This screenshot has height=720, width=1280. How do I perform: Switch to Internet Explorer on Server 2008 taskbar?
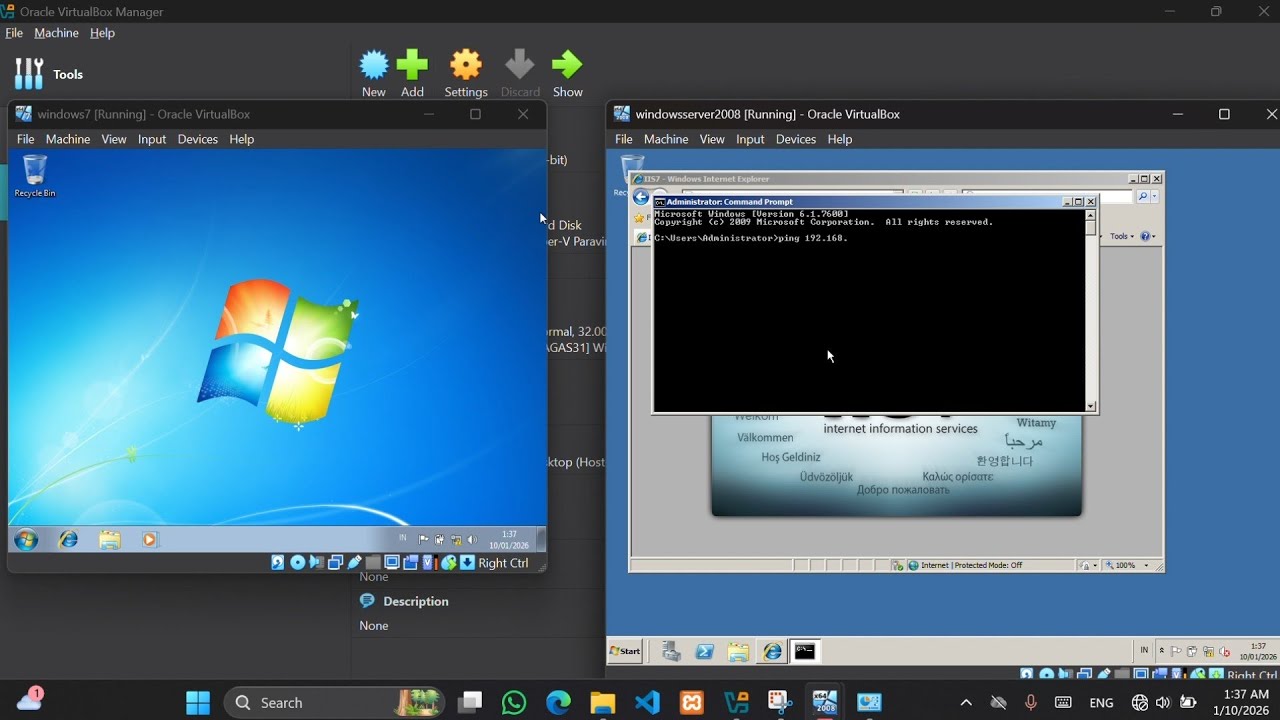point(772,652)
